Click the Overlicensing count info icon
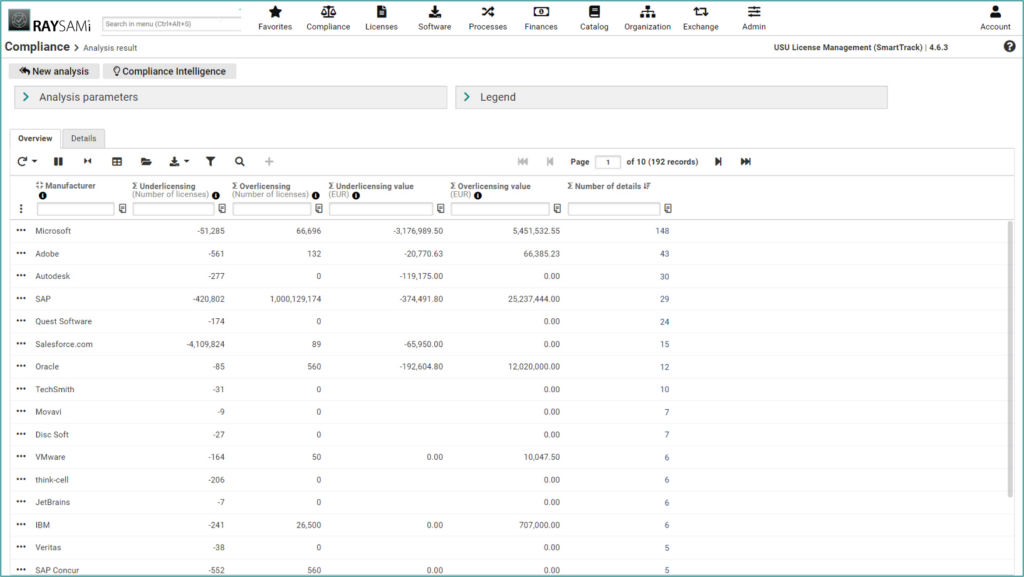The height and width of the screenshot is (577, 1024). click(x=315, y=195)
